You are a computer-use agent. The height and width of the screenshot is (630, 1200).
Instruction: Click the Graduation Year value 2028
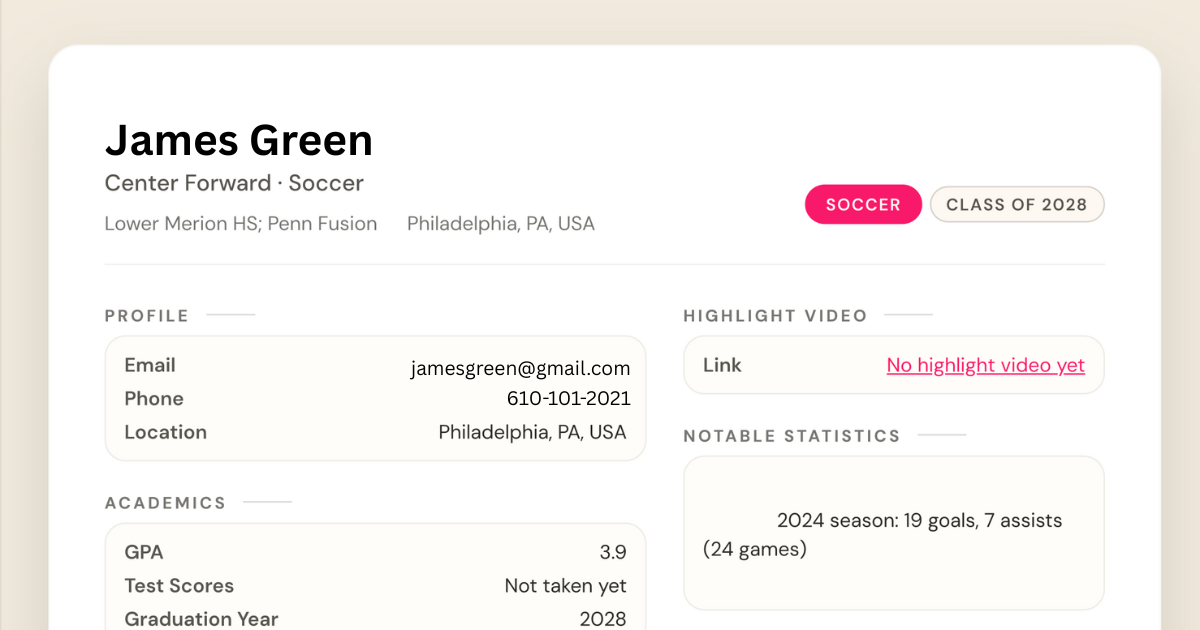point(602,619)
